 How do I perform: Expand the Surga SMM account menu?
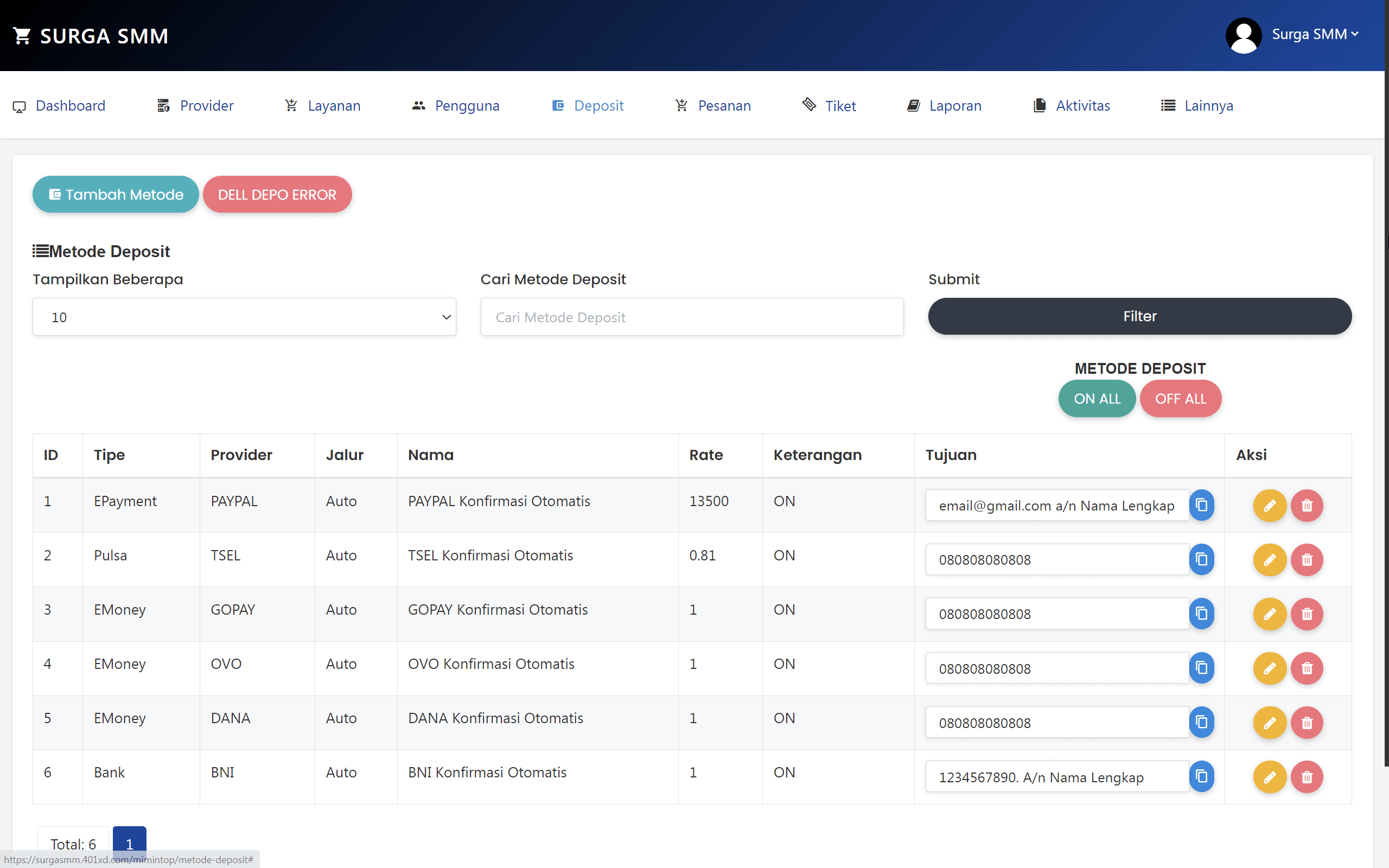tap(1316, 34)
